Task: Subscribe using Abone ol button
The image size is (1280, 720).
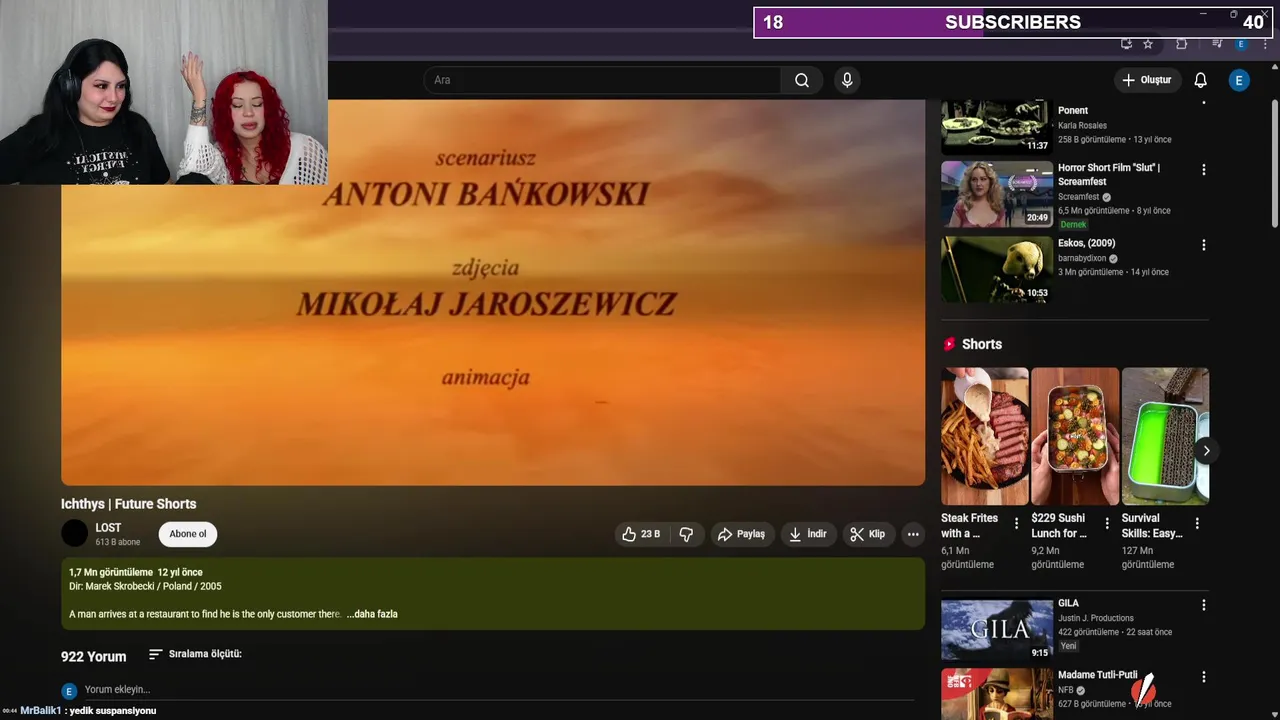Action: pos(188,534)
